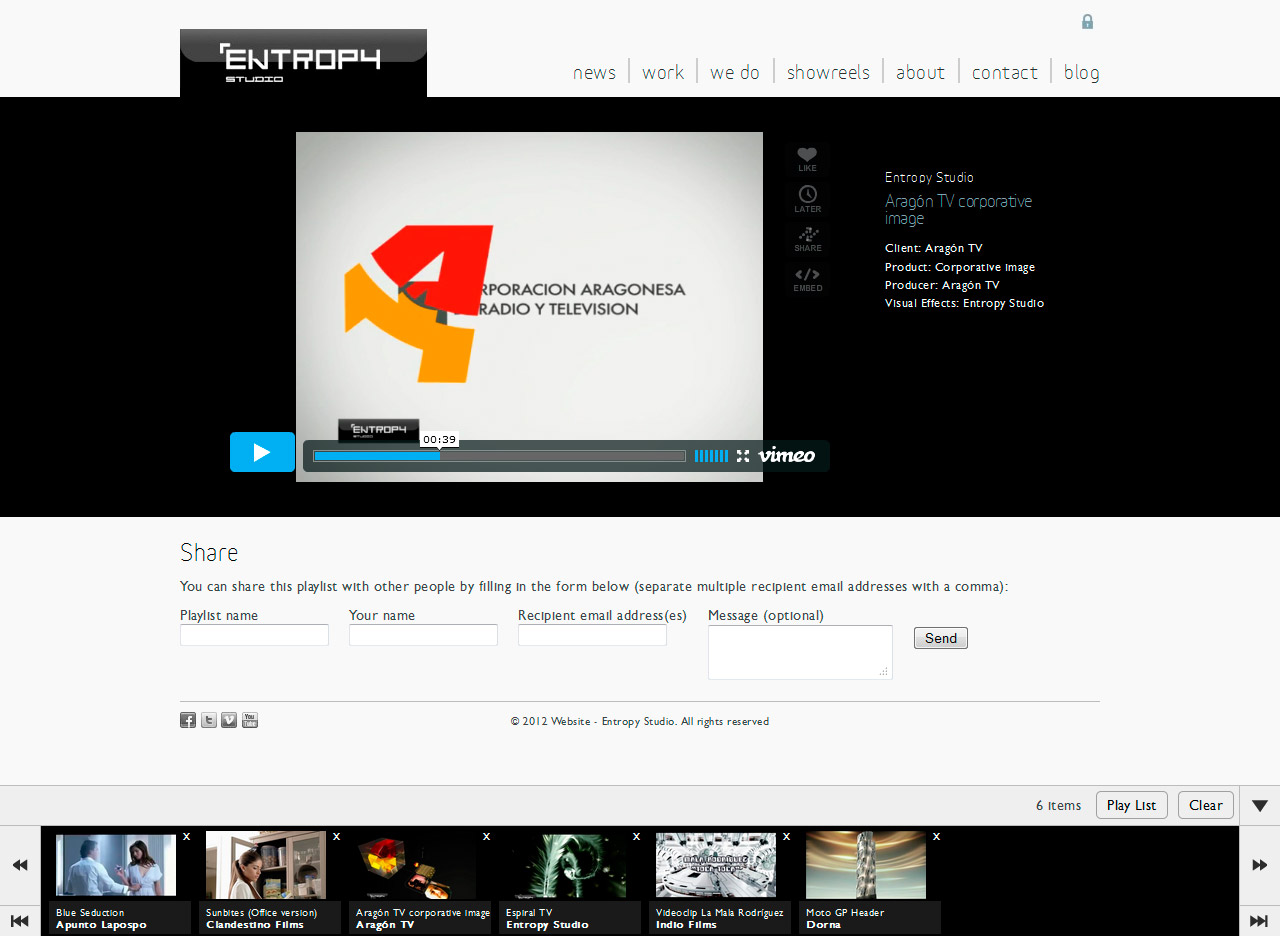Viewport: 1280px width, 936px height.
Task: Click the Embed code icon
Action: (807, 279)
